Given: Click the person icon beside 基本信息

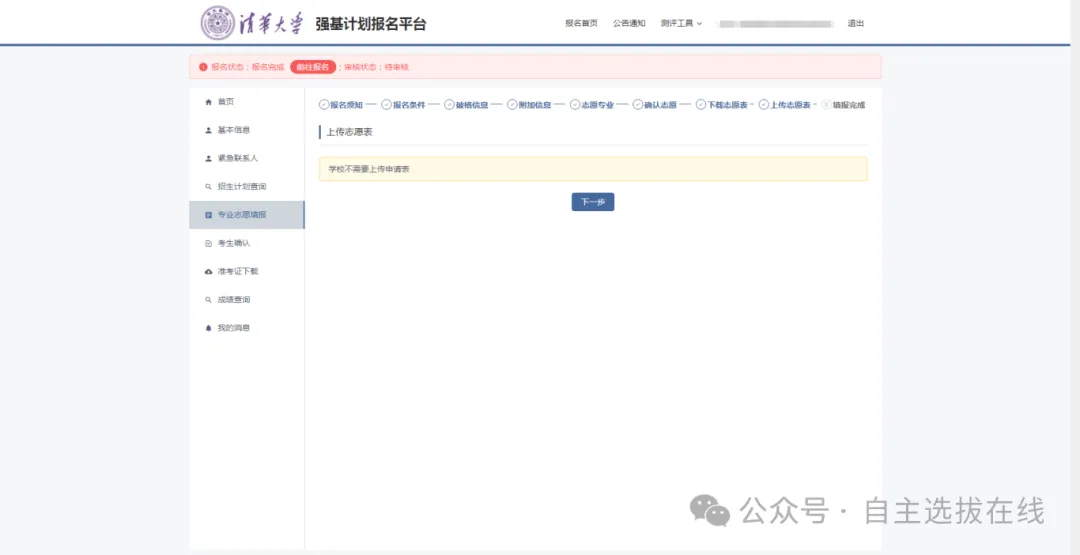Looking at the screenshot, I should tap(208, 130).
